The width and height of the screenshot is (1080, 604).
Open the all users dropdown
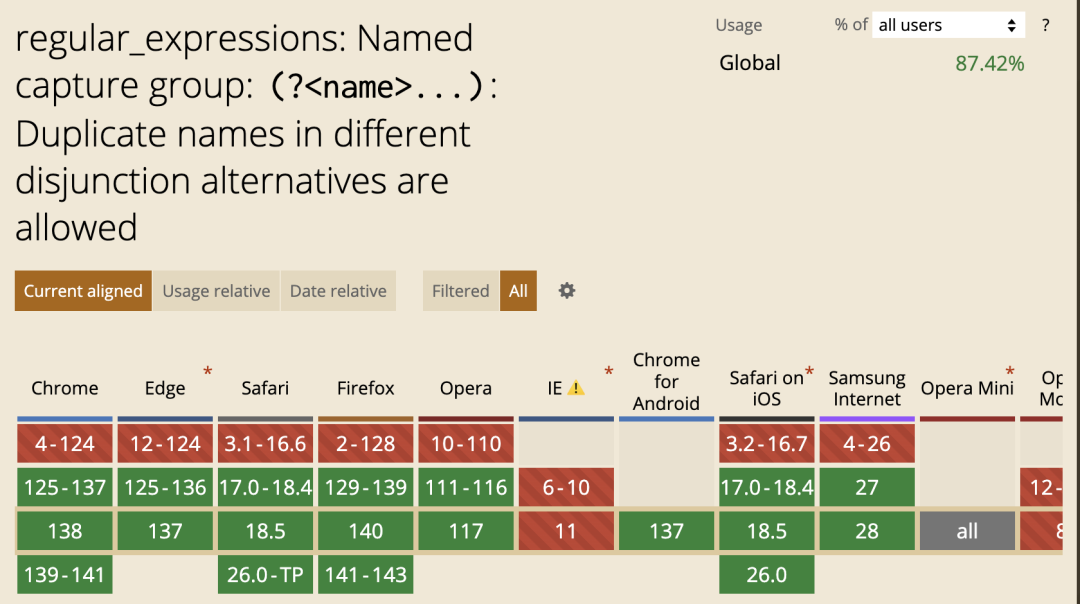(x=948, y=25)
